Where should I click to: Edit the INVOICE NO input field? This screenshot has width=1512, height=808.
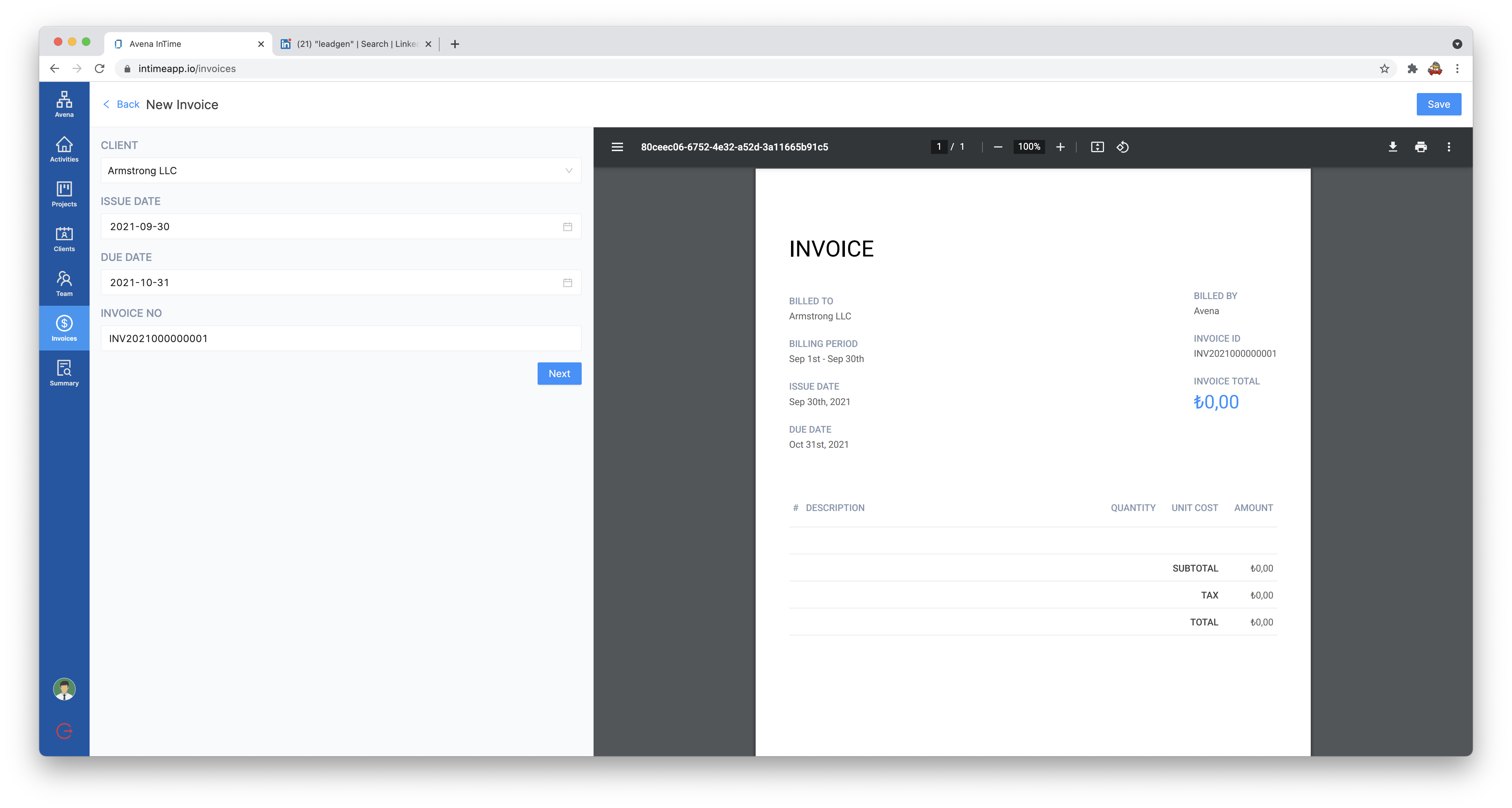coord(341,338)
